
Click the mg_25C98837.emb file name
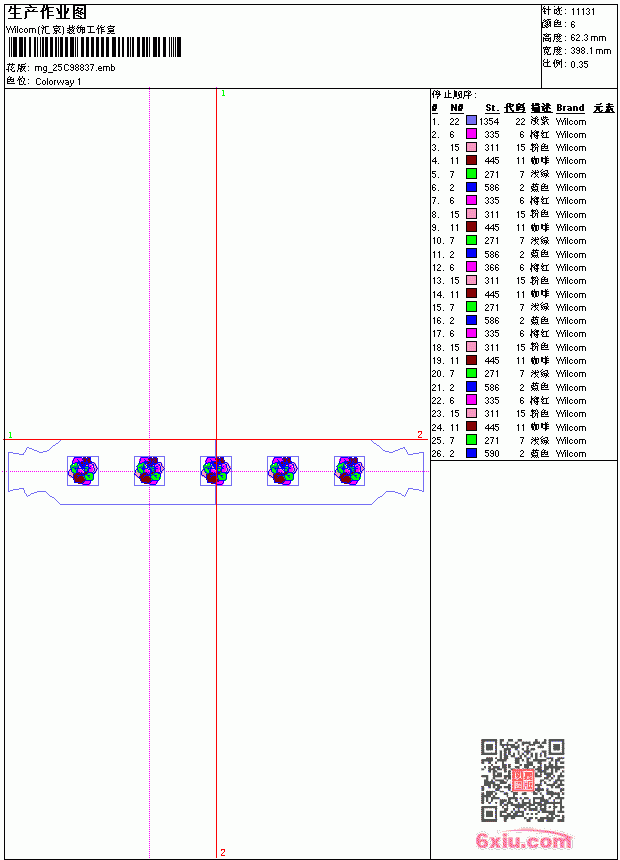point(75,68)
